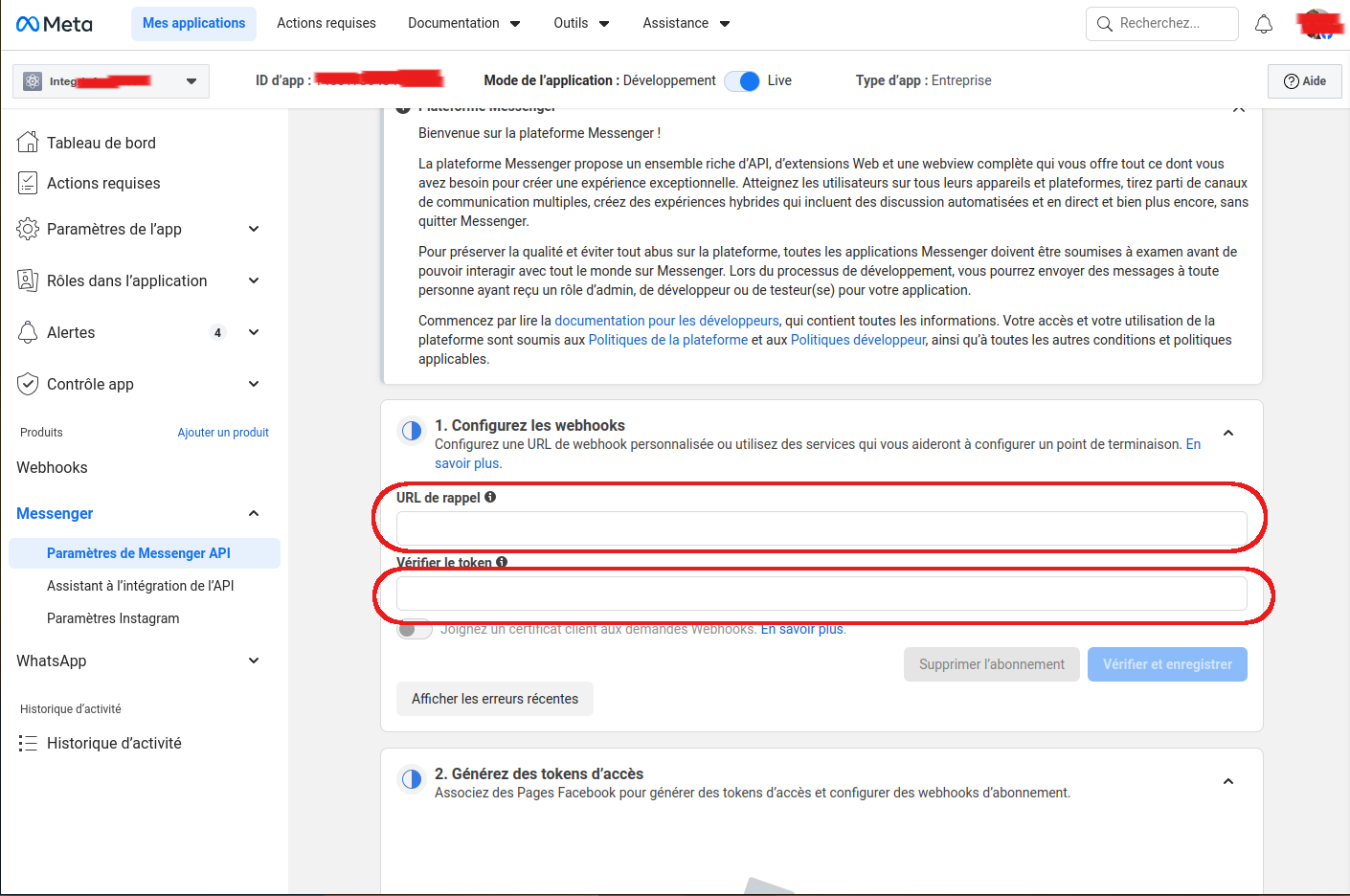Collapse the Générez des tokens d'accès panel

tap(1228, 782)
